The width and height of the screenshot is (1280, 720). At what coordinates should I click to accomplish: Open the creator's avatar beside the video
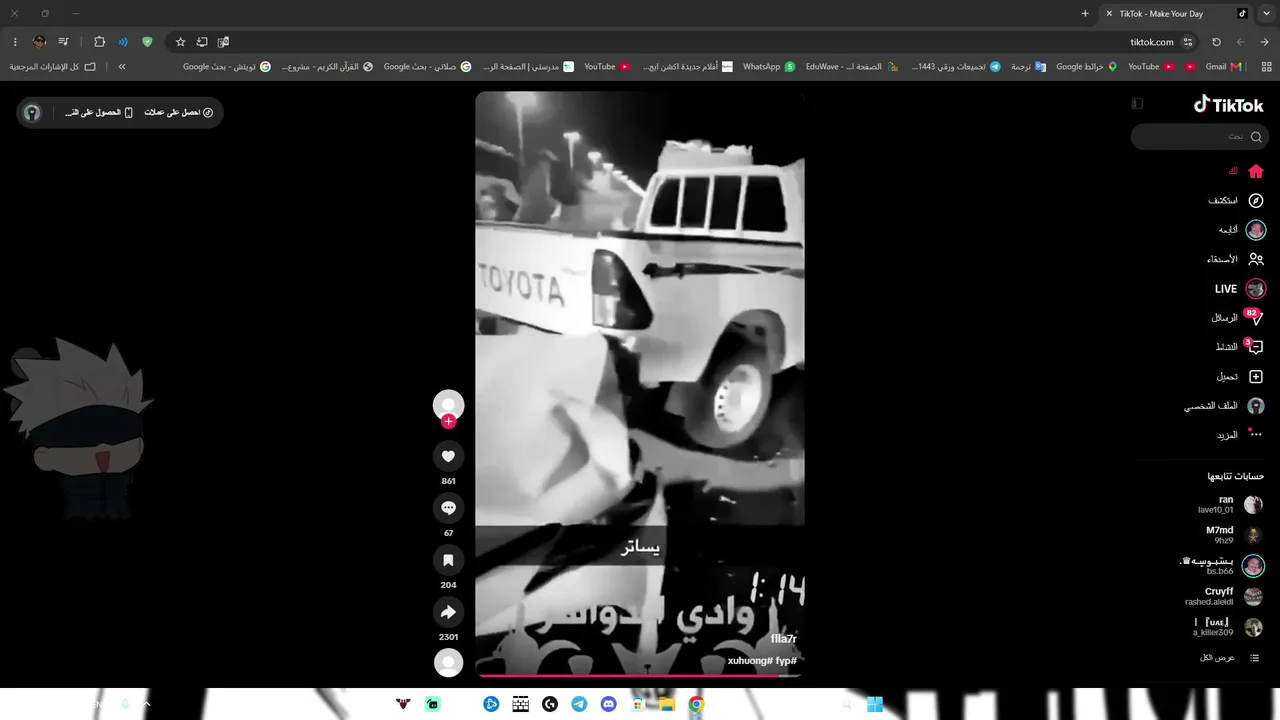click(x=448, y=404)
